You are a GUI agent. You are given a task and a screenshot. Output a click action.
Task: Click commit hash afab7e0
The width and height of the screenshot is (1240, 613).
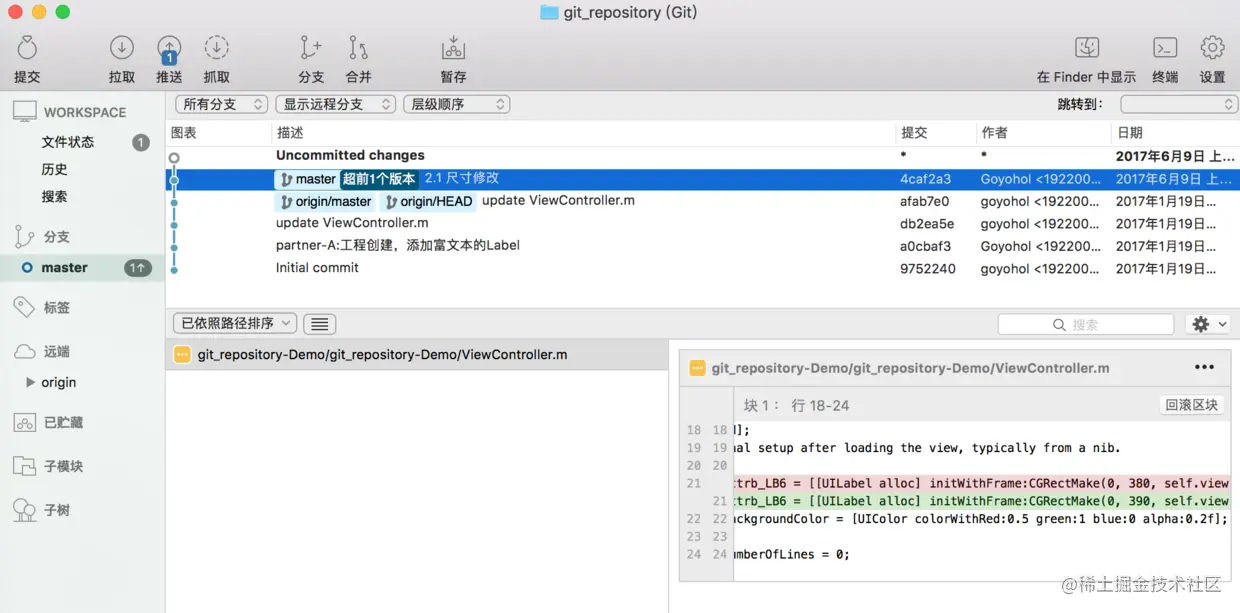[x=925, y=201]
